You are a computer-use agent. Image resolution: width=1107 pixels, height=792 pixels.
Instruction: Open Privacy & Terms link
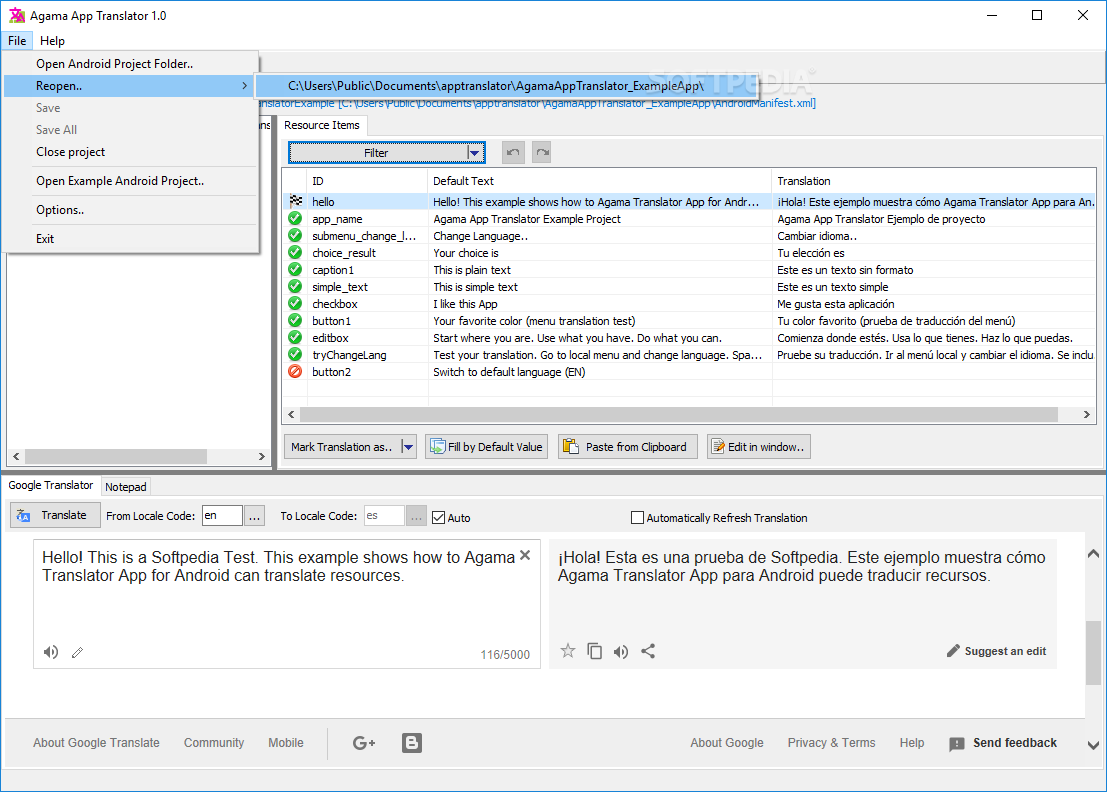831,743
